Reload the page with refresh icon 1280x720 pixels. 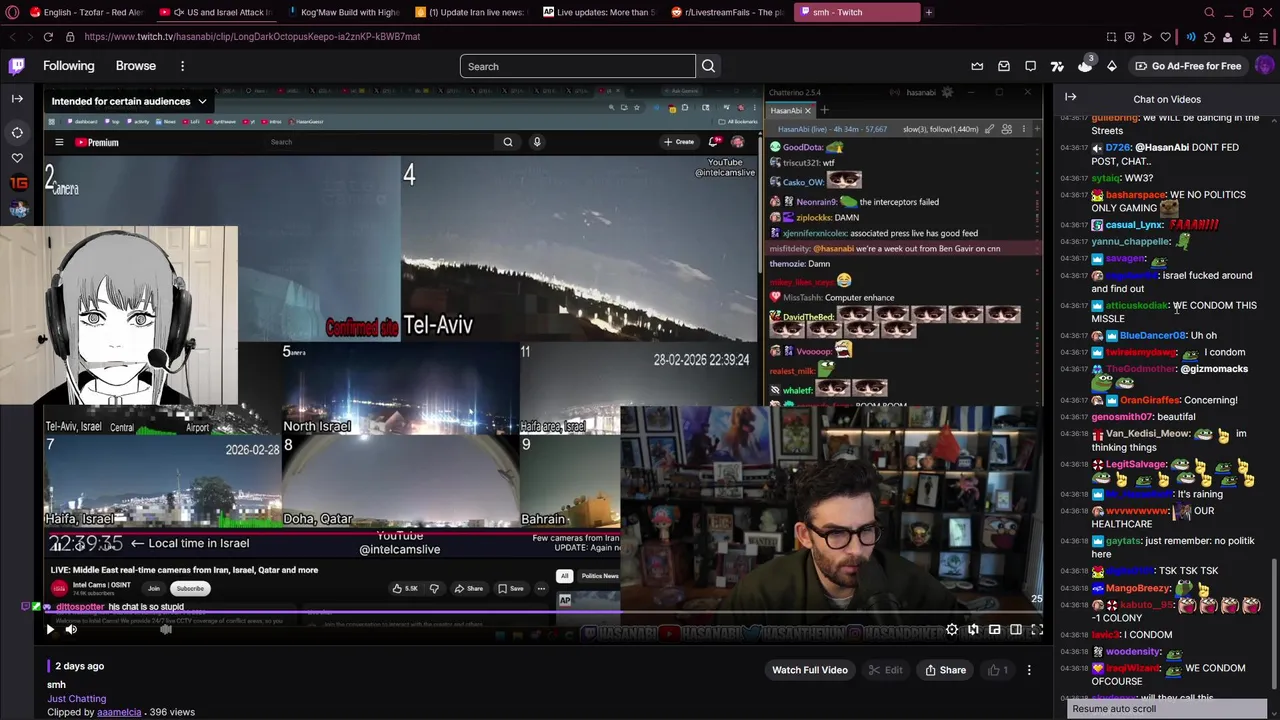click(48, 37)
